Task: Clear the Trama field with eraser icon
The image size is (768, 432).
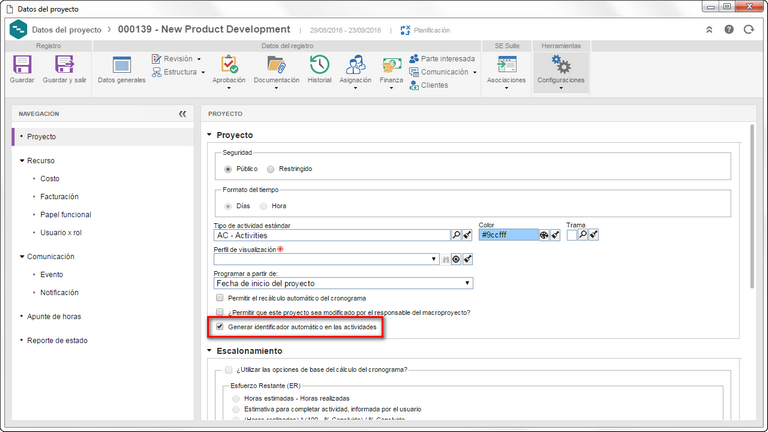Action: point(594,235)
